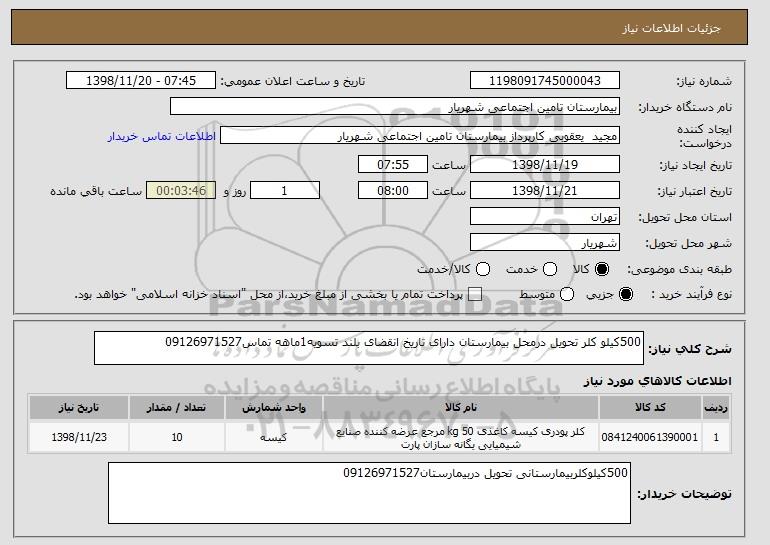Toggle the اسناد خزانه اسلامی payment checkbox

(x=475, y=295)
